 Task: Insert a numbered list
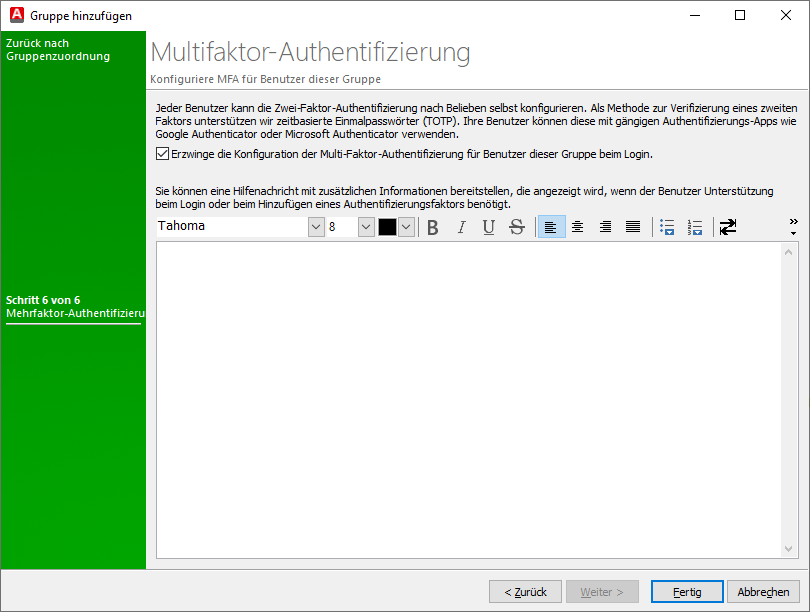tap(694, 227)
